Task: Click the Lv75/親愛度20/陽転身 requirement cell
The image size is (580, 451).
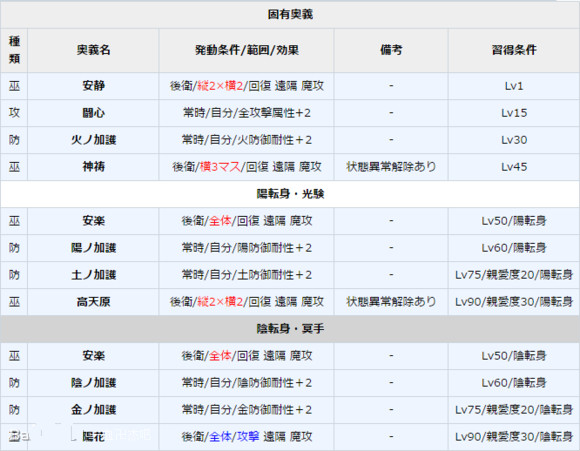Action: tap(514, 275)
